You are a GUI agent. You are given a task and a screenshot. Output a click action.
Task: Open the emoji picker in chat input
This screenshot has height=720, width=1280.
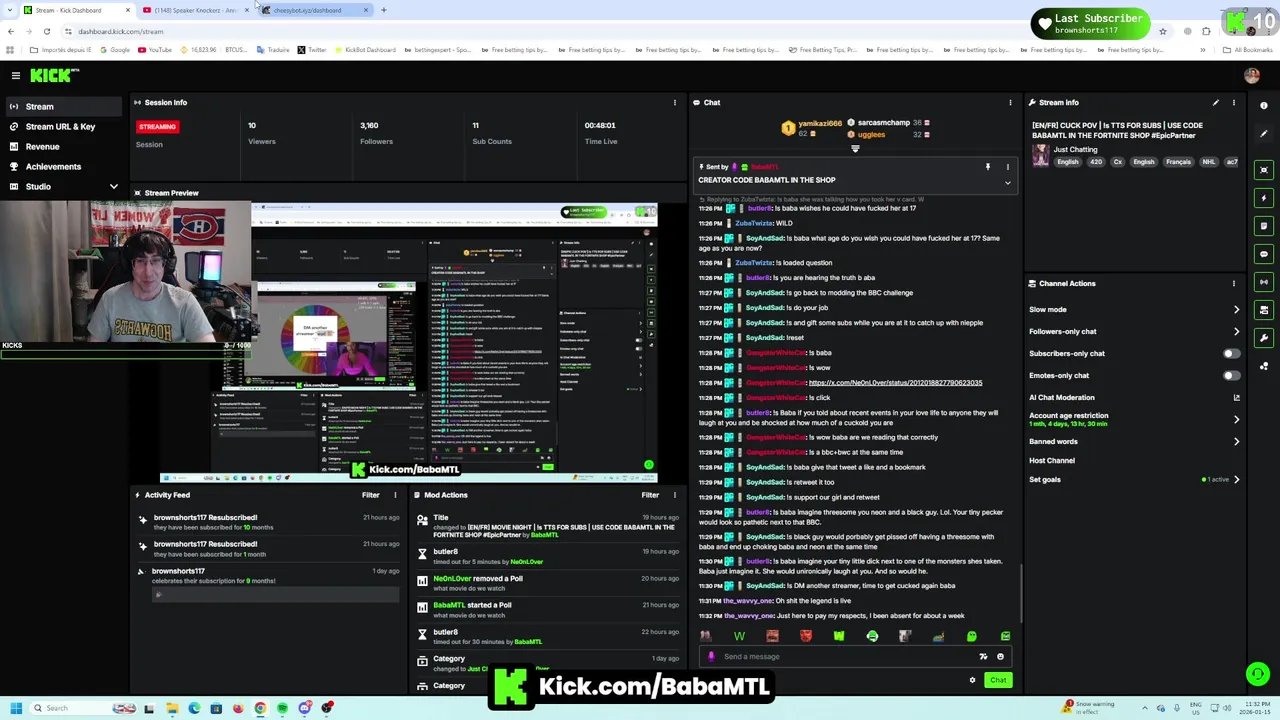1000,657
